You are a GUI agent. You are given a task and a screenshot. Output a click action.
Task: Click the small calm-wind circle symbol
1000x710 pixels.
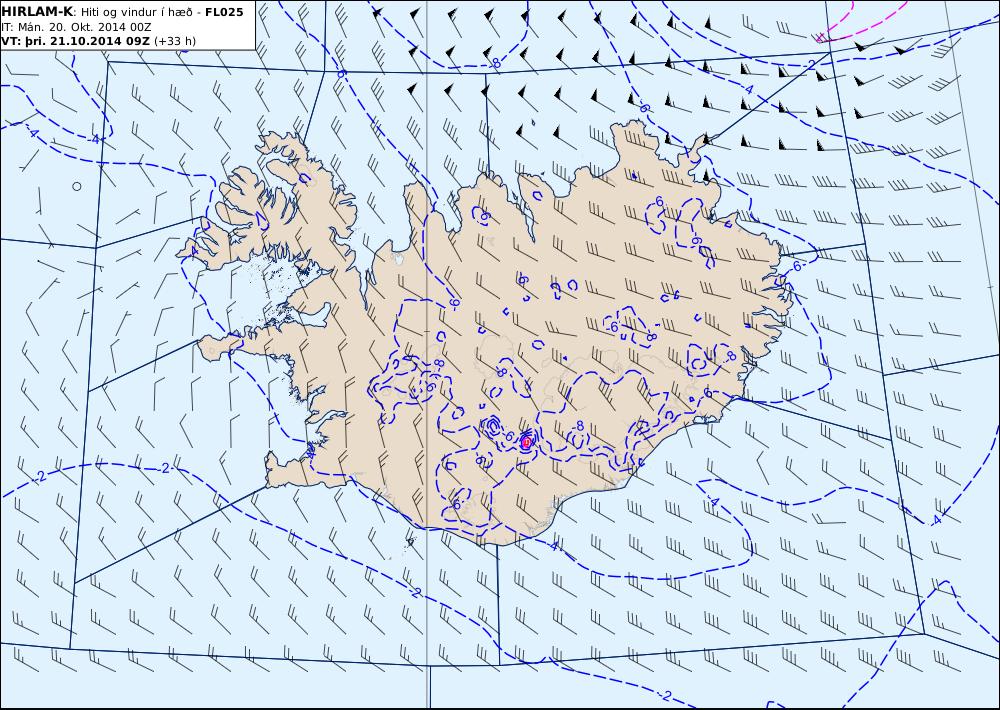[x=77, y=186]
